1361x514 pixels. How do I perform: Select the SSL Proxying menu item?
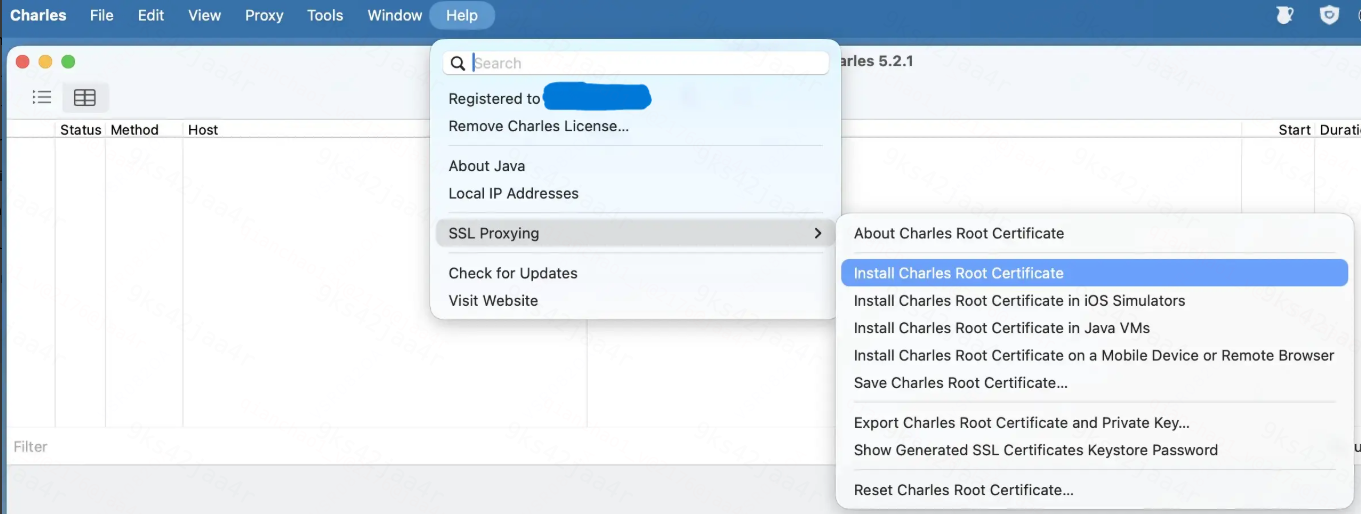pos(636,233)
